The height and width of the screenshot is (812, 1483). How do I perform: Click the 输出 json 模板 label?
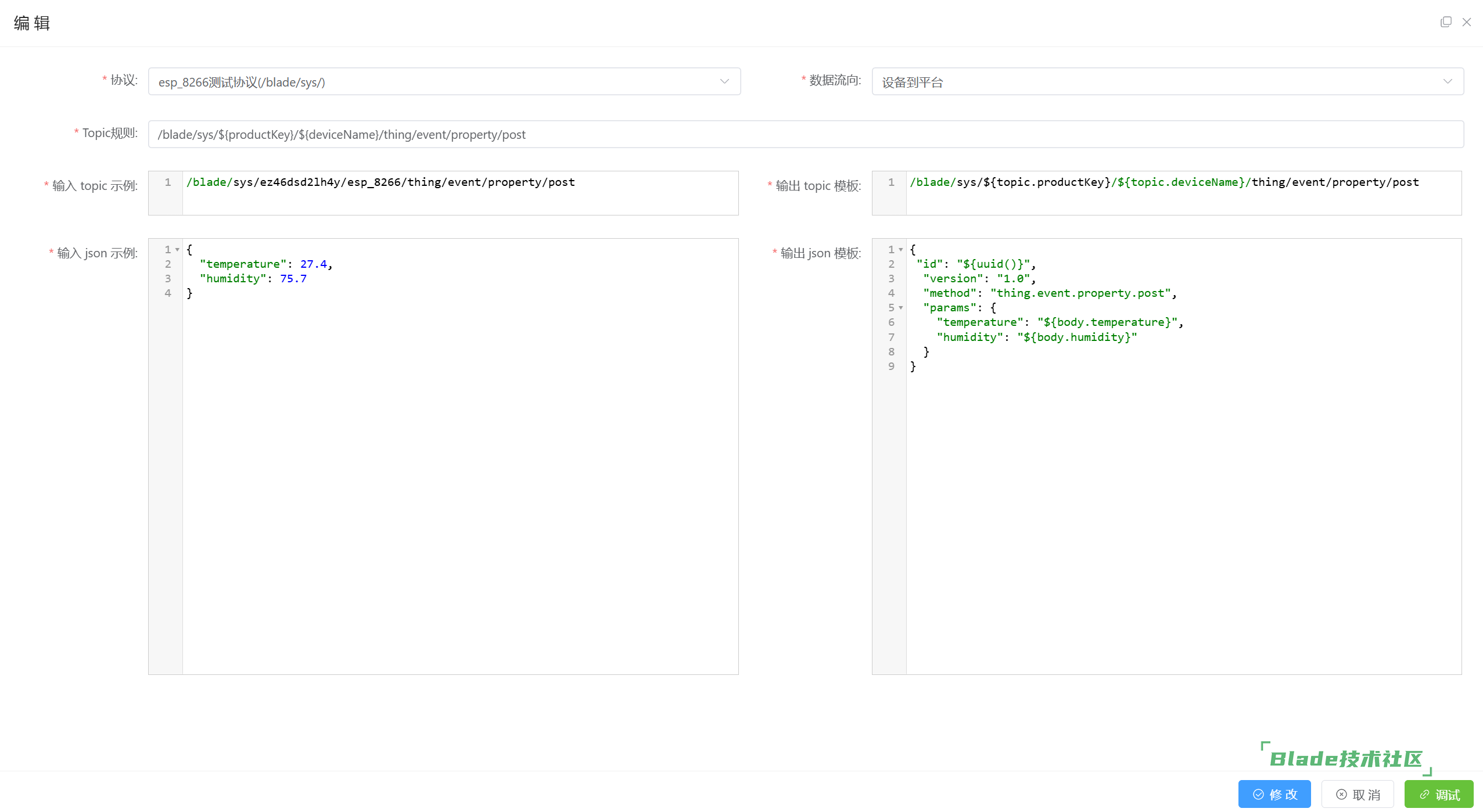pos(821,253)
